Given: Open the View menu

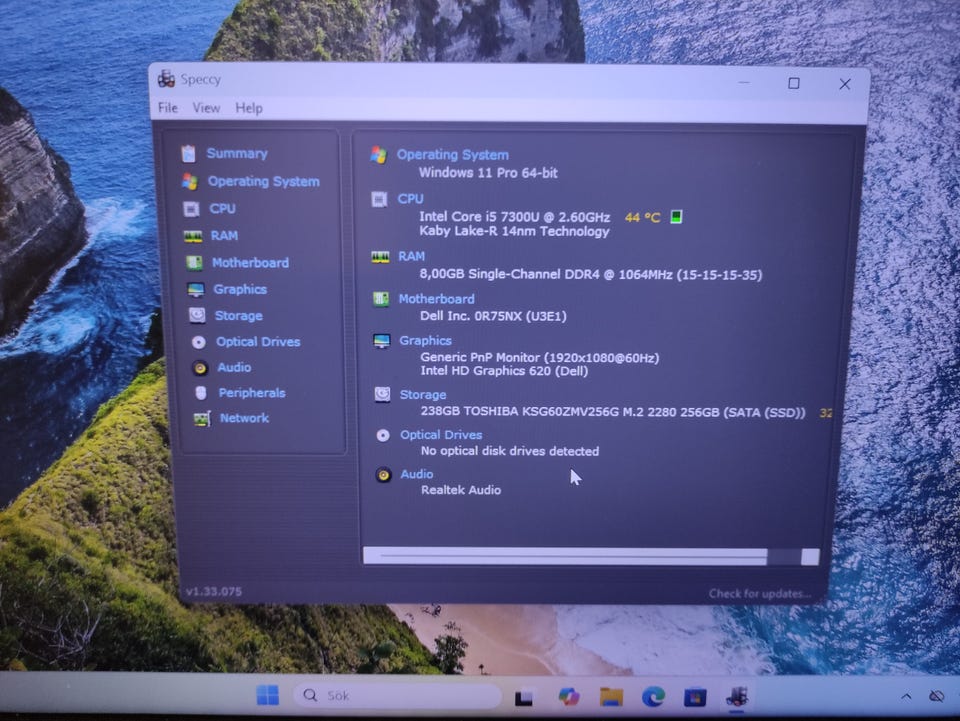Looking at the screenshot, I should pos(206,108).
